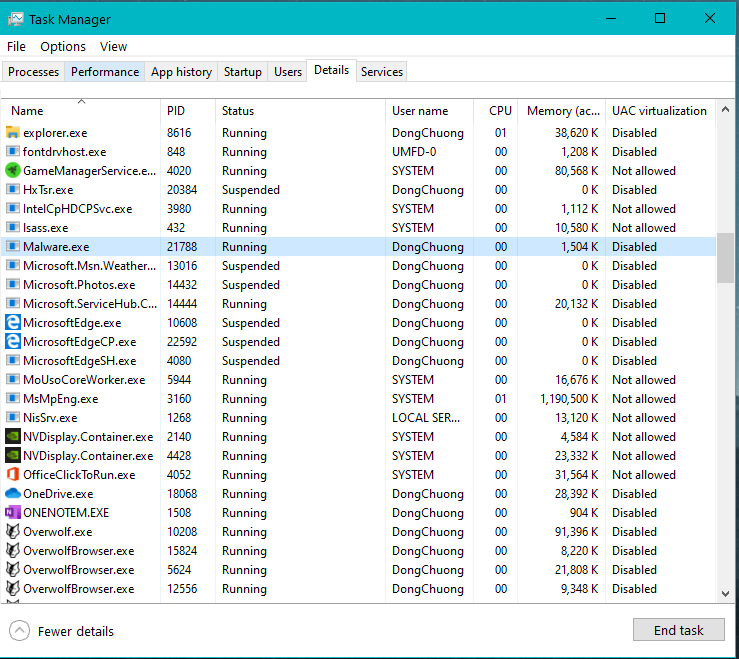The image size is (739, 659).
Task: Click the OverwolfBrowser icon for PID 15824
Action: pyautogui.click(x=13, y=551)
